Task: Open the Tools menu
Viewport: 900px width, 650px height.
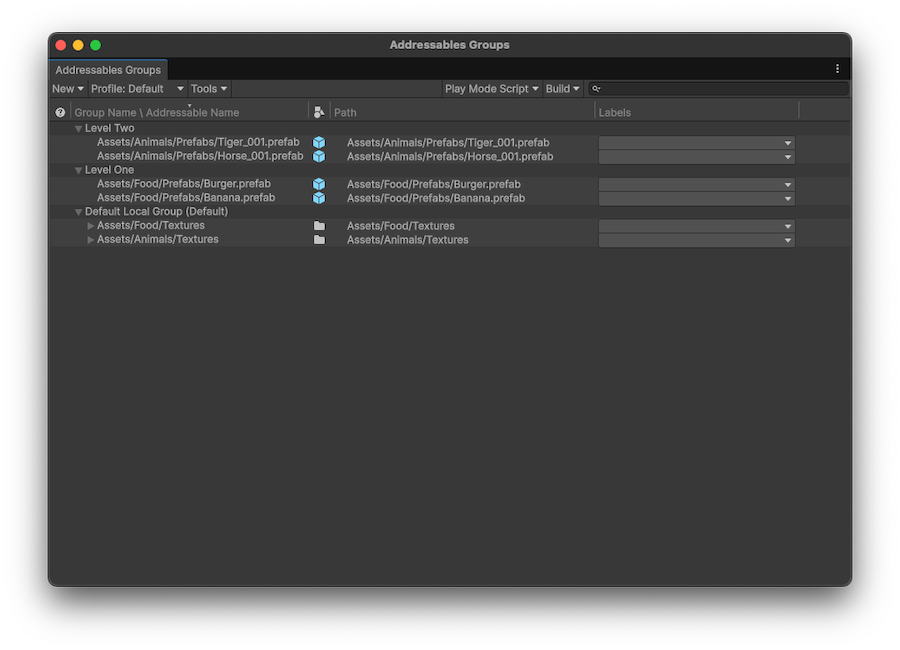Action: (208, 88)
